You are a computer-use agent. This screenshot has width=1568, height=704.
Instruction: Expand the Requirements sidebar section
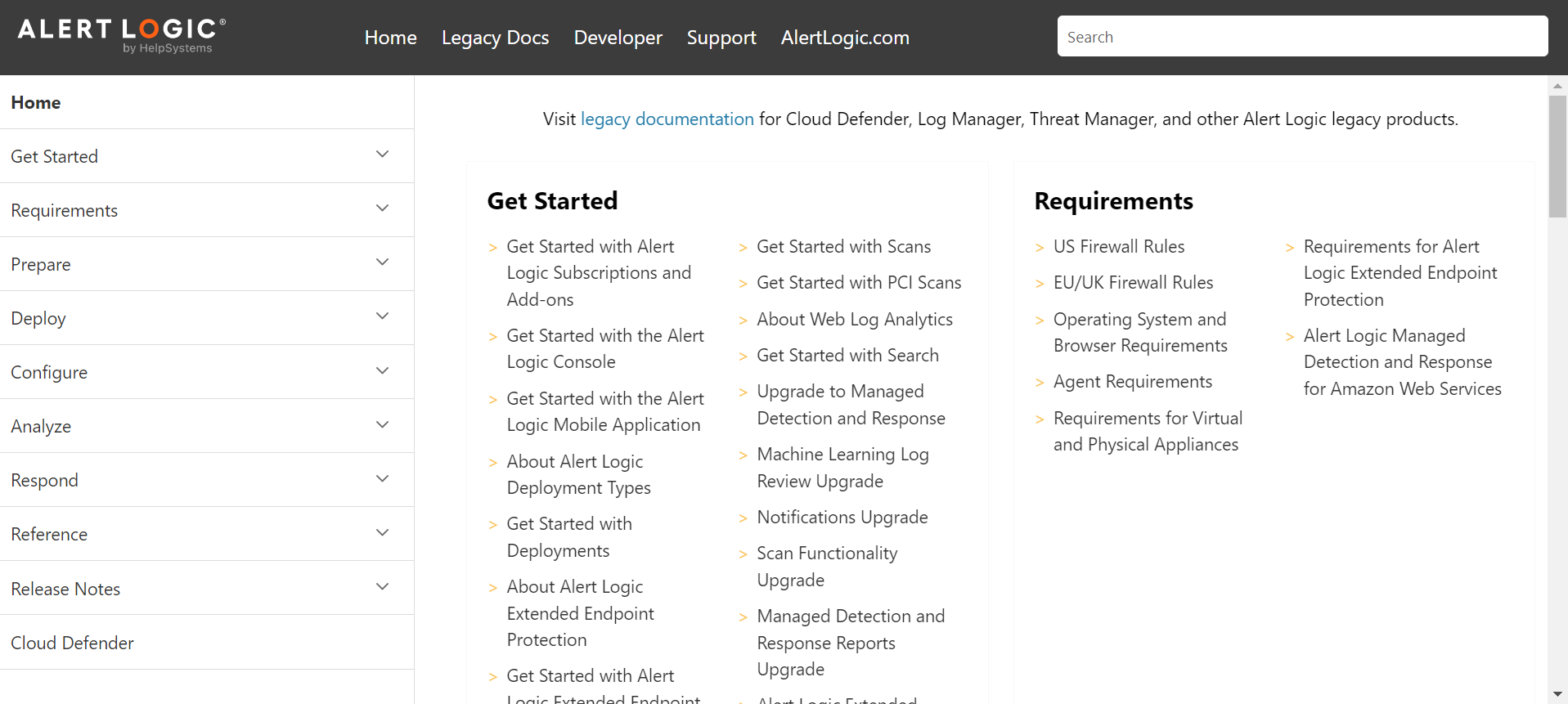pyautogui.click(x=382, y=209)
